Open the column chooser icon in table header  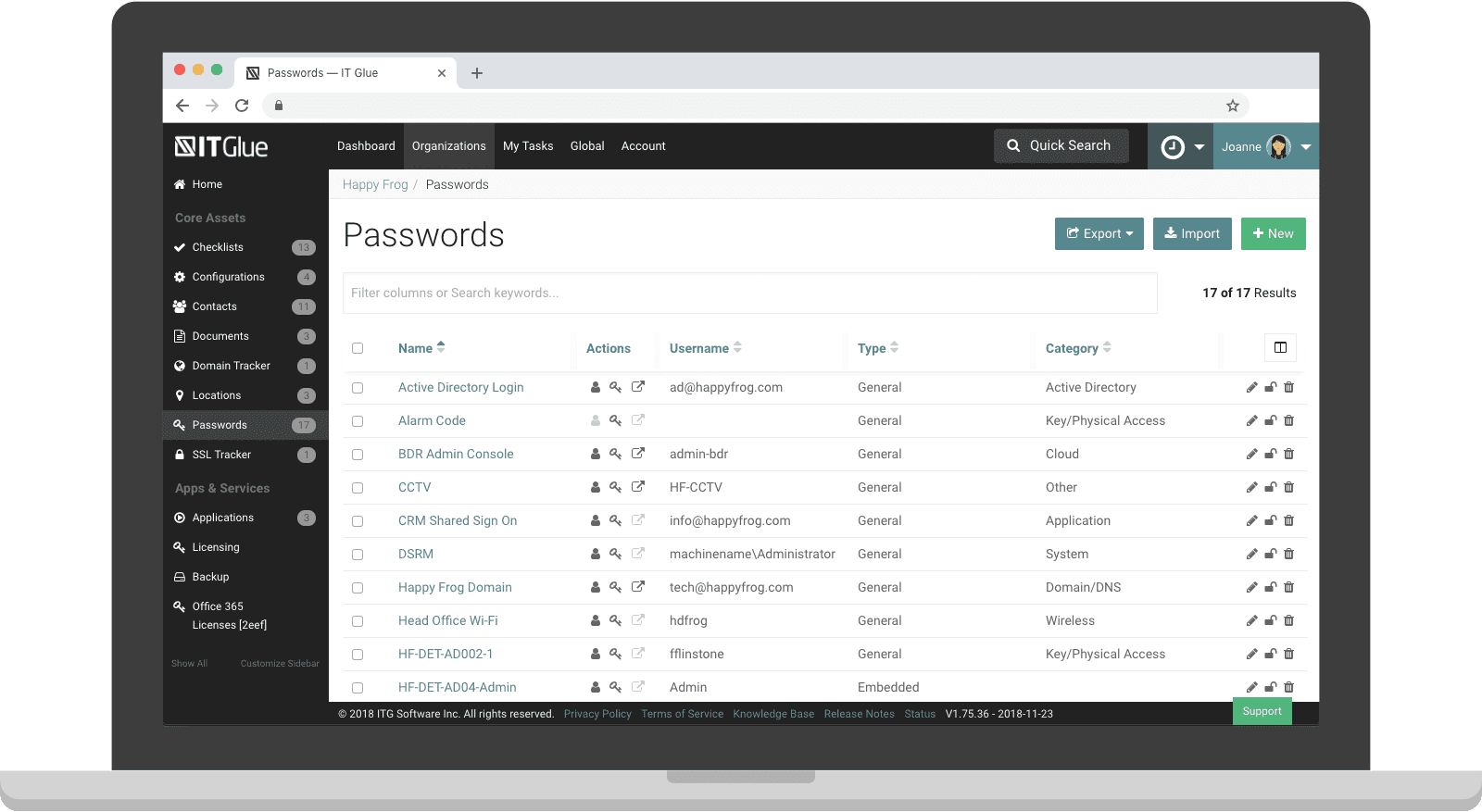[1280, 347]
